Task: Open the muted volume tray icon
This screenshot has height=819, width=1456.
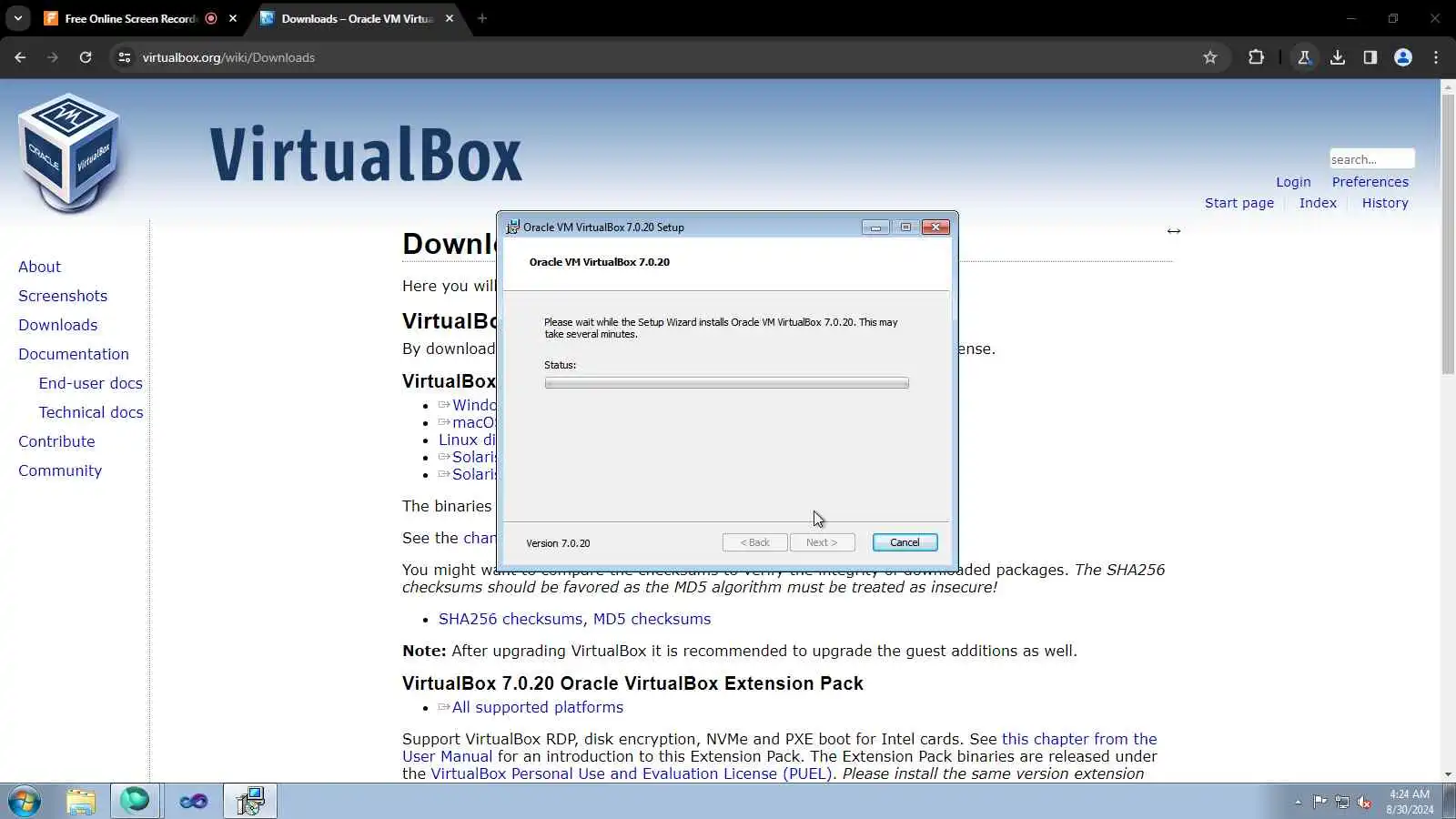Action: tap(1364, 802)
